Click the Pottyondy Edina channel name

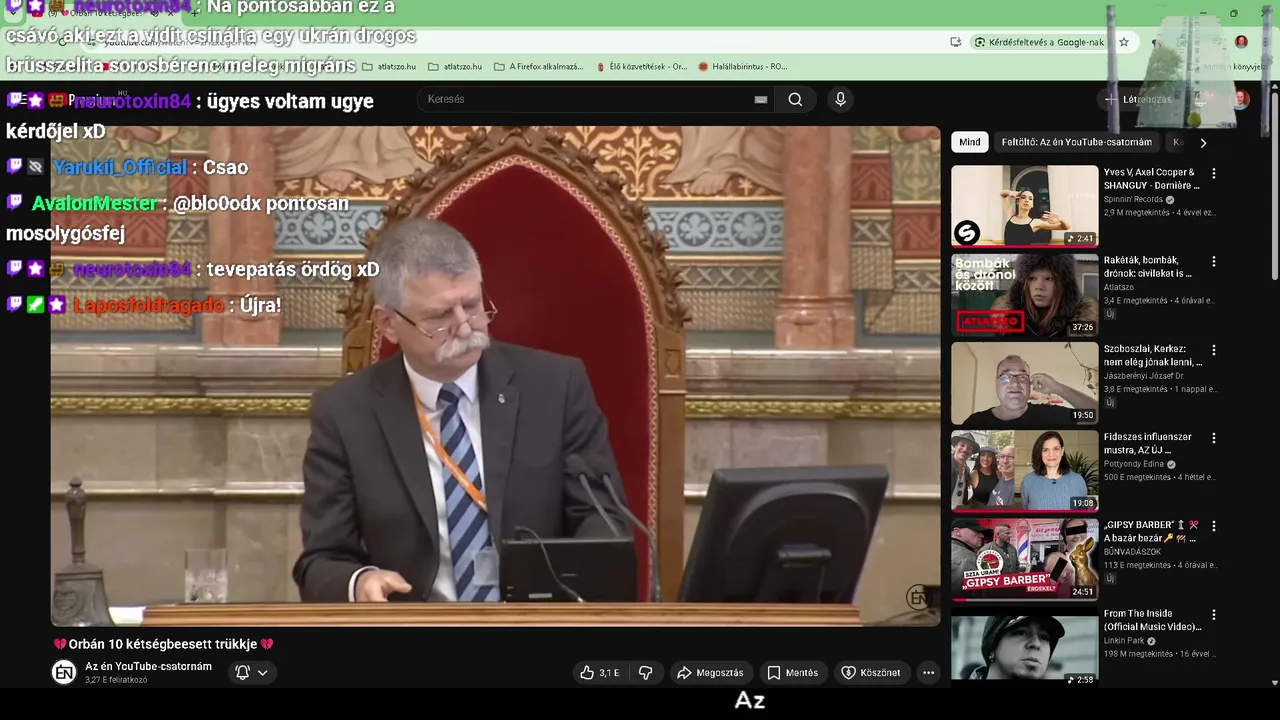click(1134, 465)
